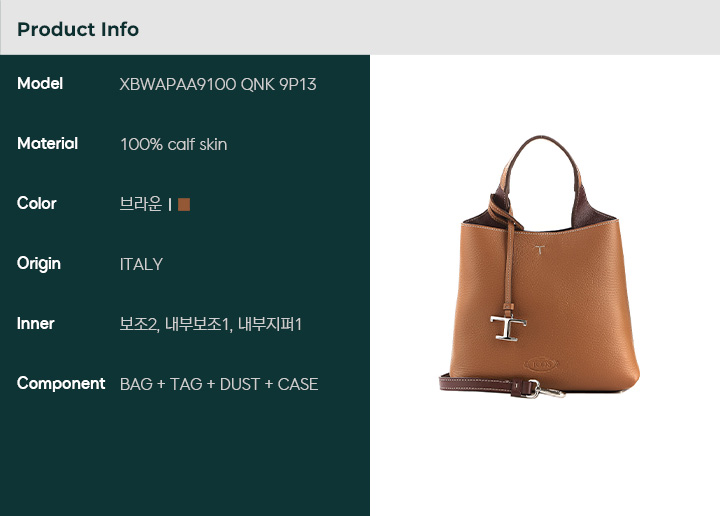The width and height of the screenshot is (720, 516).
Task: Click the 100% calf skin text
Action: 174,145
